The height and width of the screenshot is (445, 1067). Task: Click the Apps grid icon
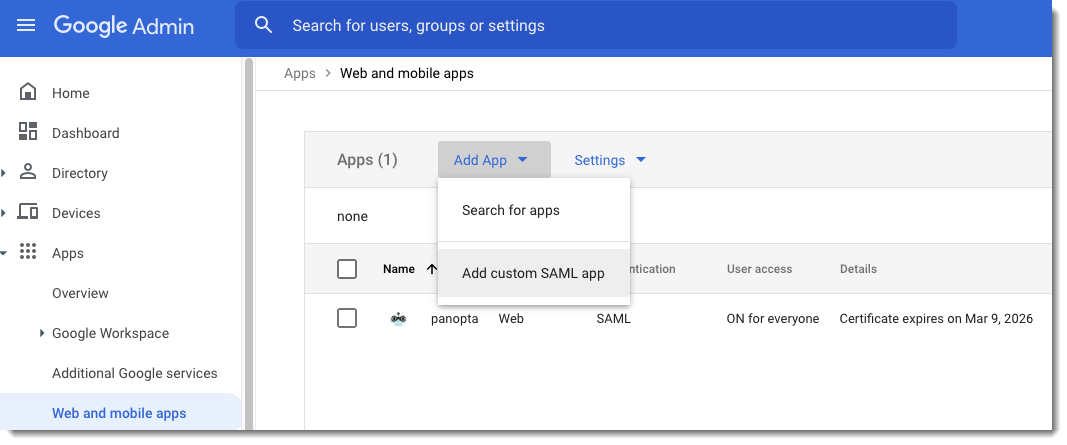pos(28,252)
